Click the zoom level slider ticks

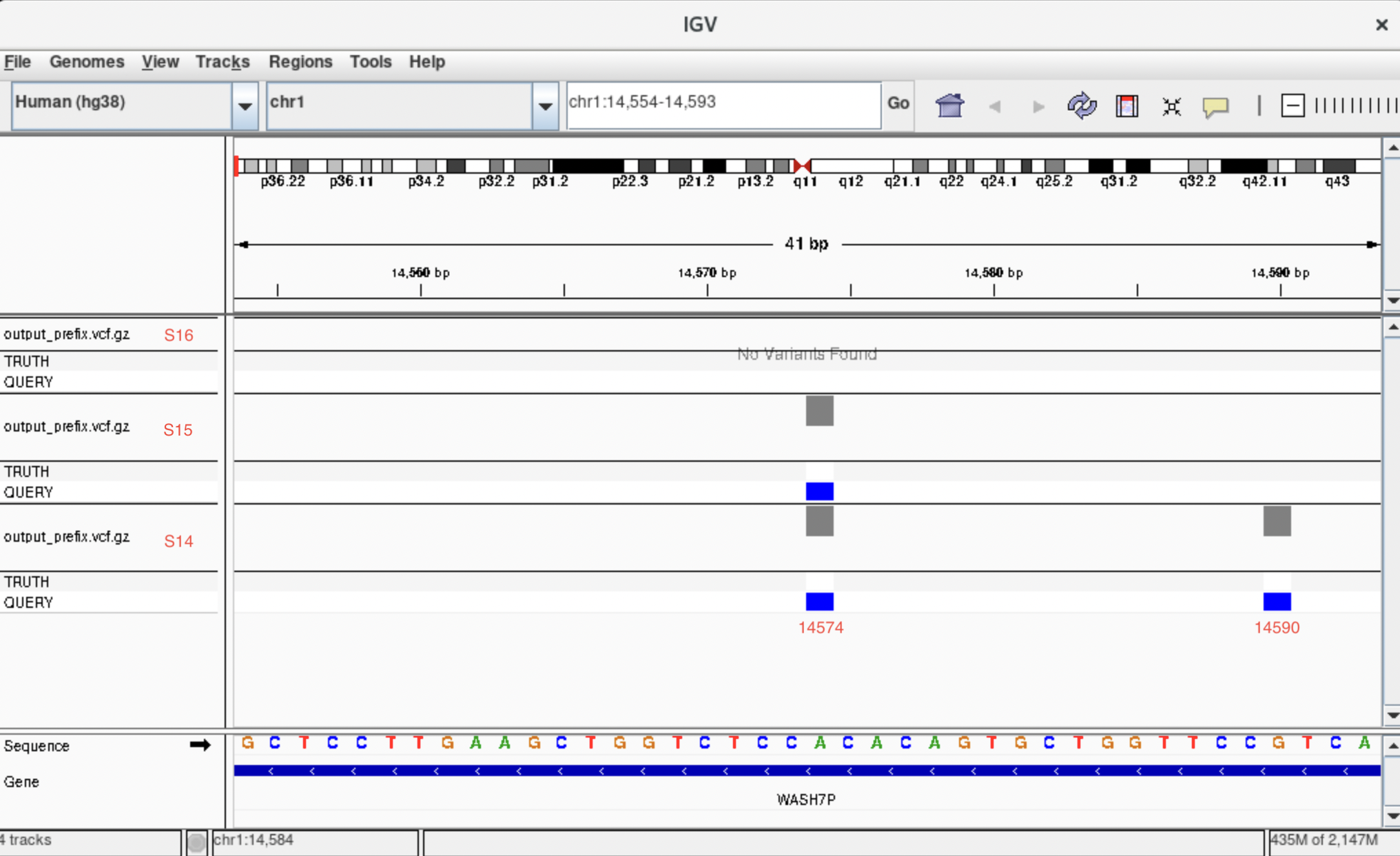(1356, 105)
